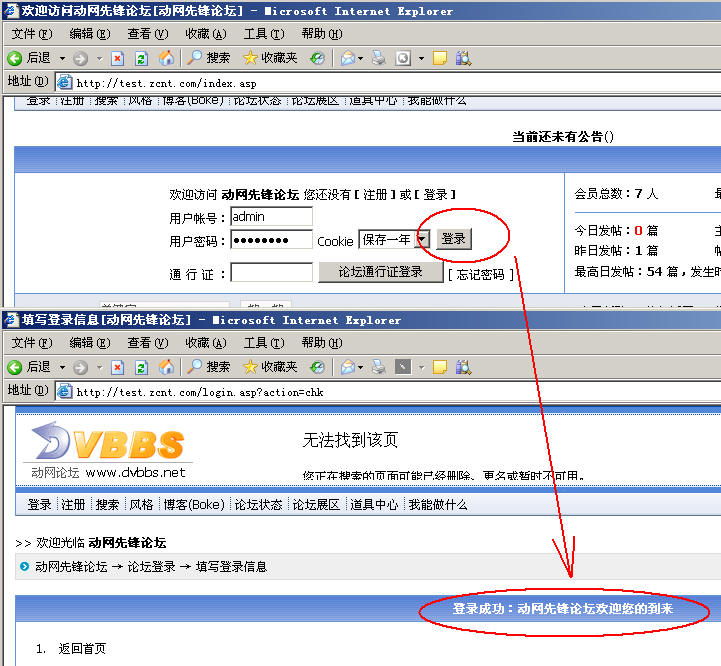Viewport: 721px width, 666px height.
Task: Click 风格 nav link in bottom window
Action: [x=141, y=505]
